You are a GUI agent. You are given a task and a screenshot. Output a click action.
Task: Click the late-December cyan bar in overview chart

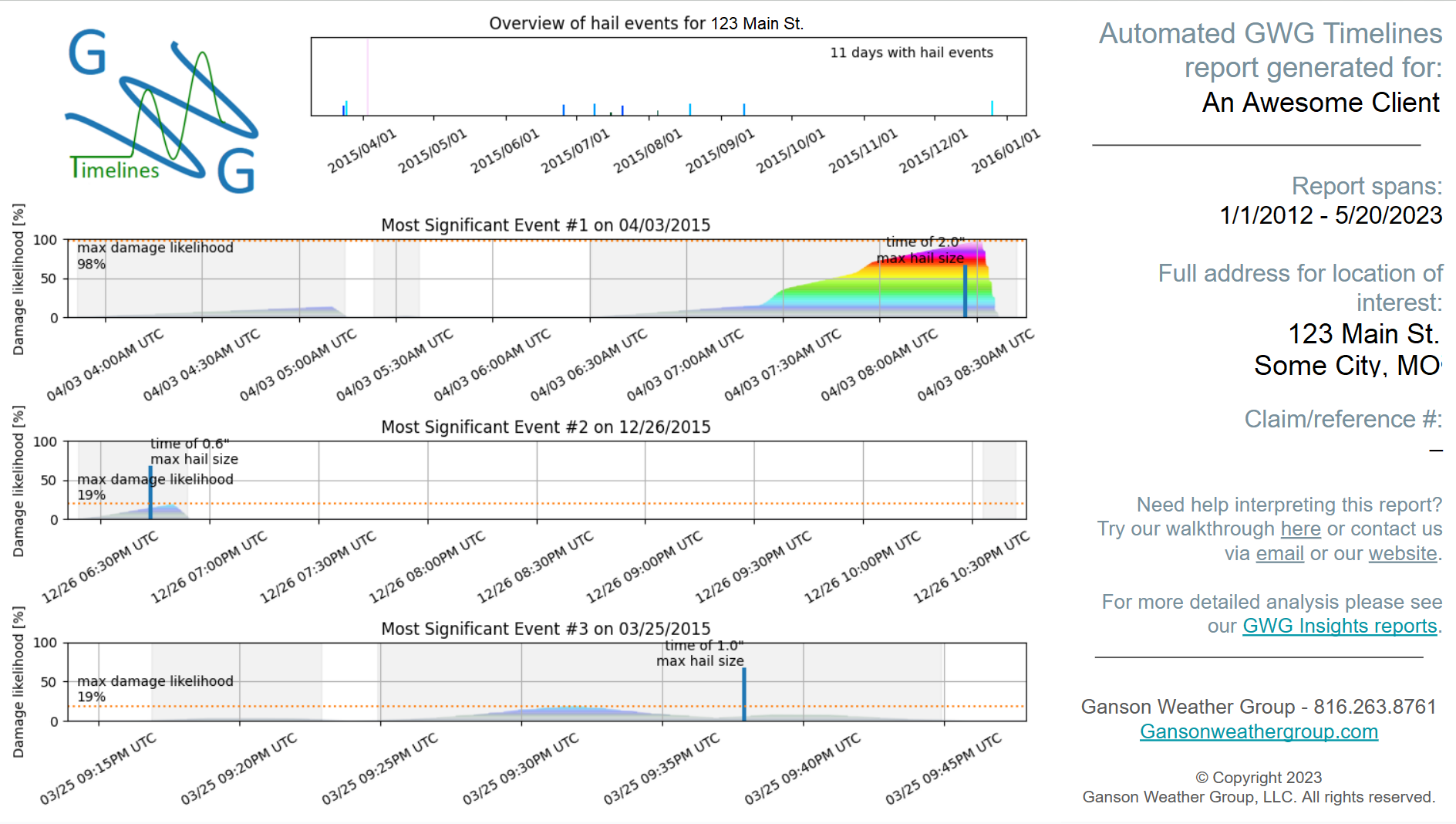tap(992, 108)
